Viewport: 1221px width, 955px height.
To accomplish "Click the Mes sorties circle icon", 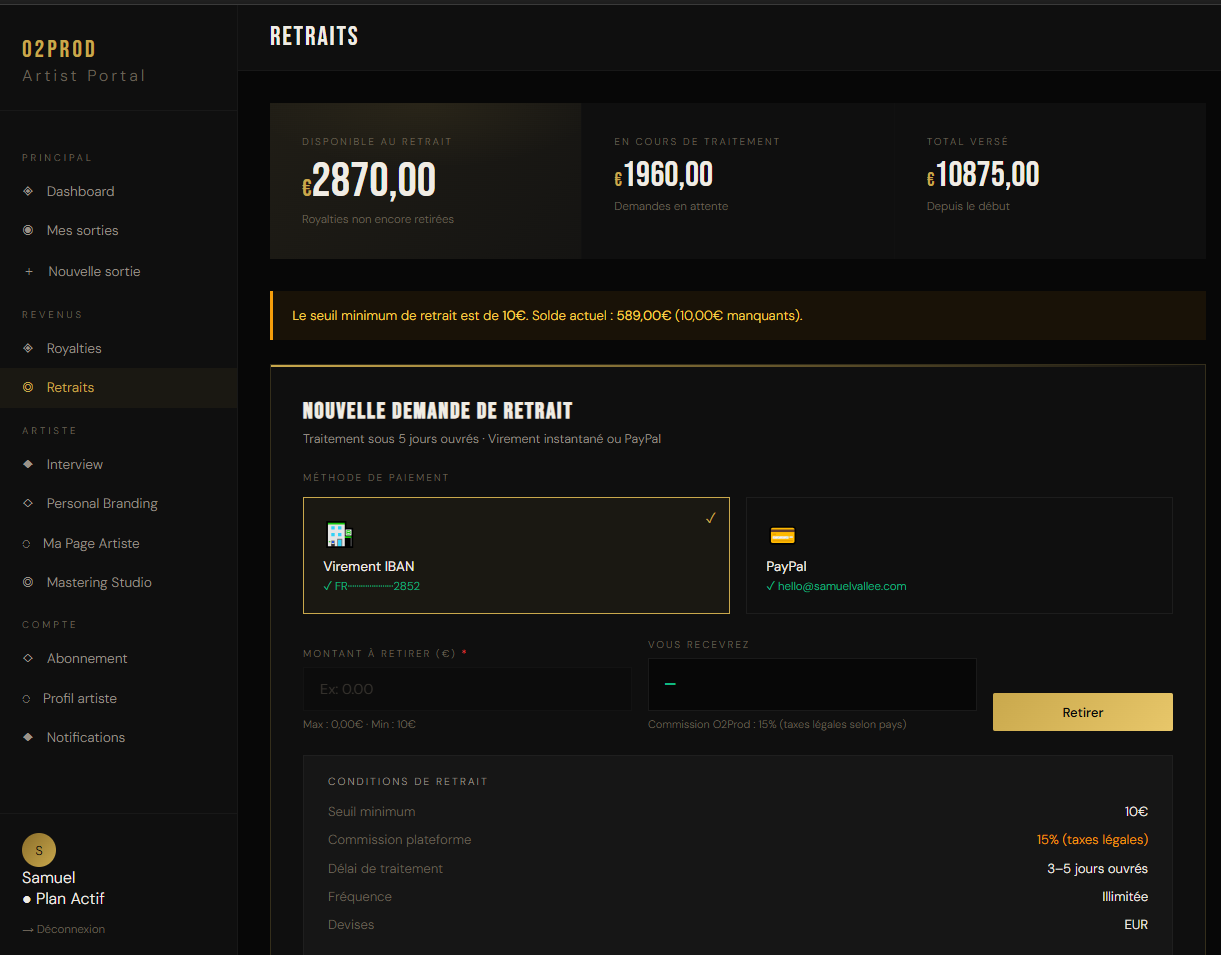I will [28, 230].
